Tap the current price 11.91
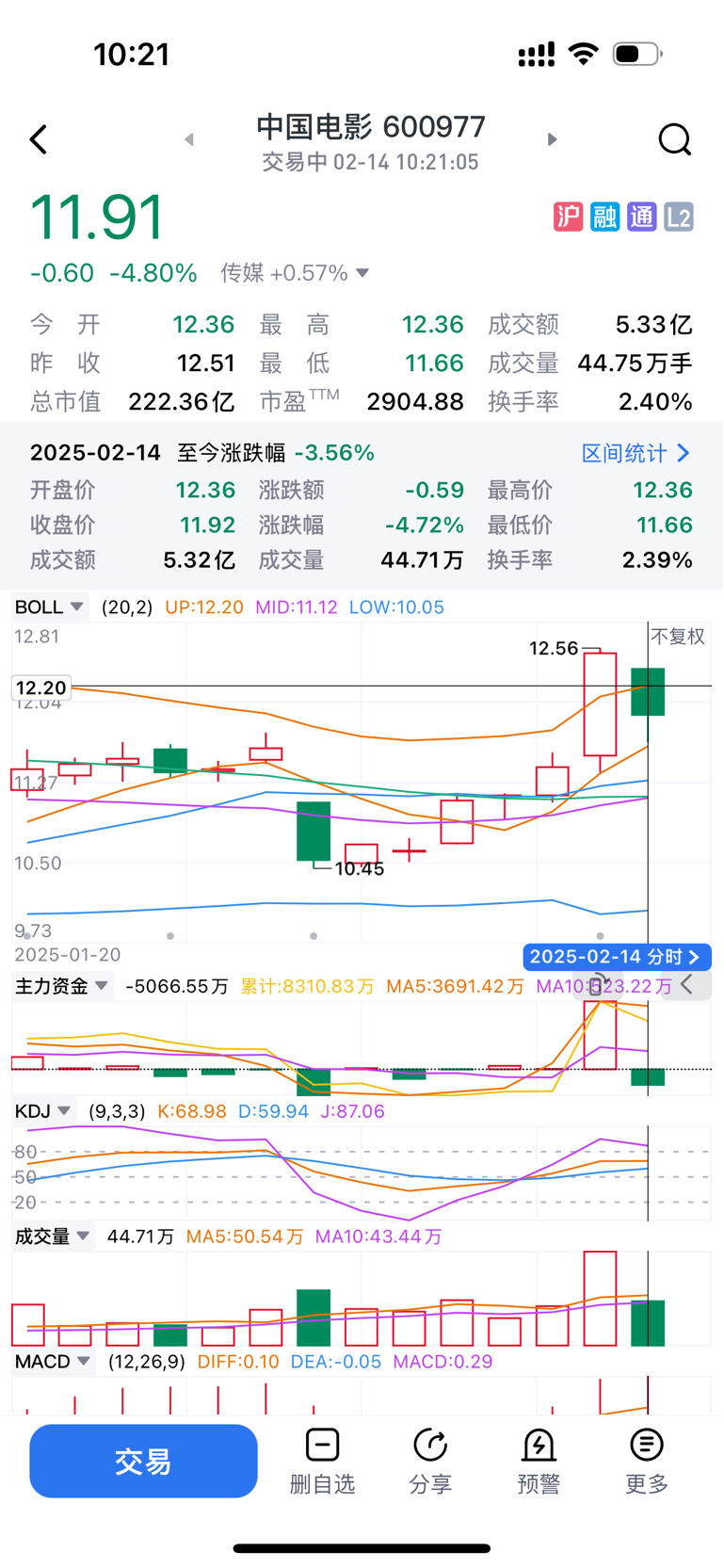724x1568 pixels. pyautogui.click(x=97, y=218)
